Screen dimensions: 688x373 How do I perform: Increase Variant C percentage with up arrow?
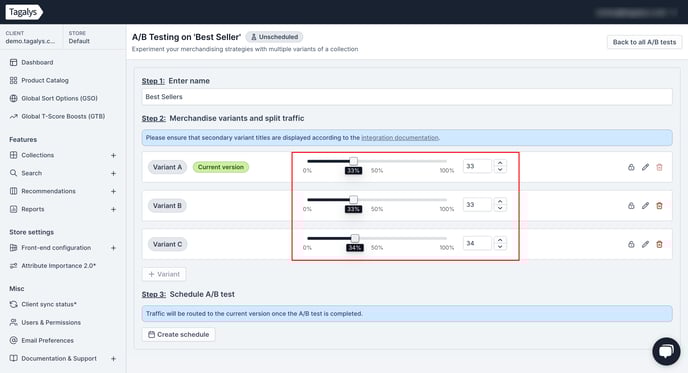click(x=500, y=240)
